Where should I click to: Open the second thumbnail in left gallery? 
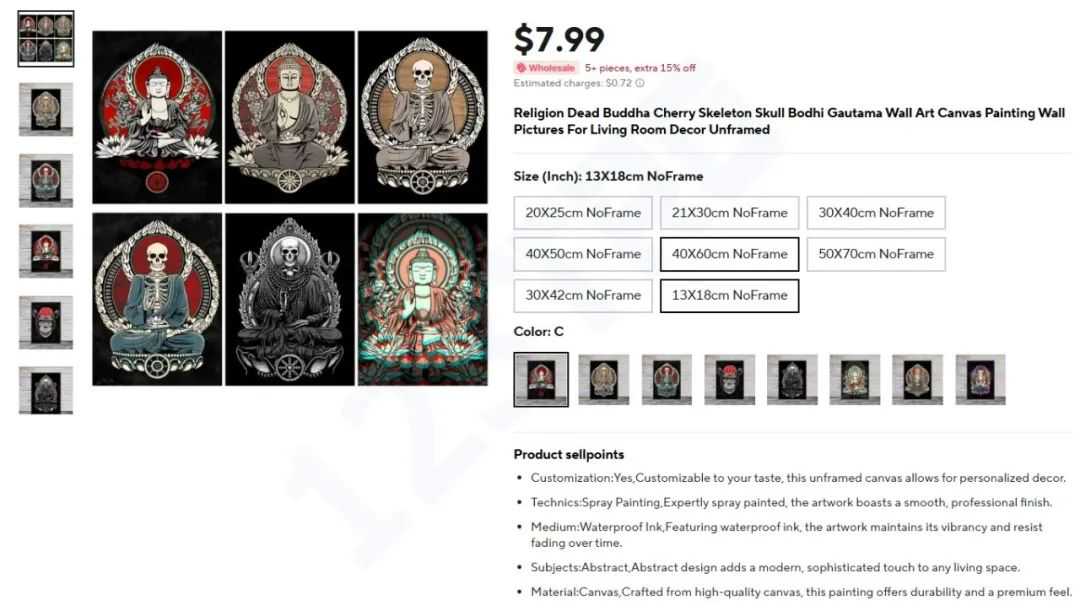pyautogui.click(x=45, y=110)
